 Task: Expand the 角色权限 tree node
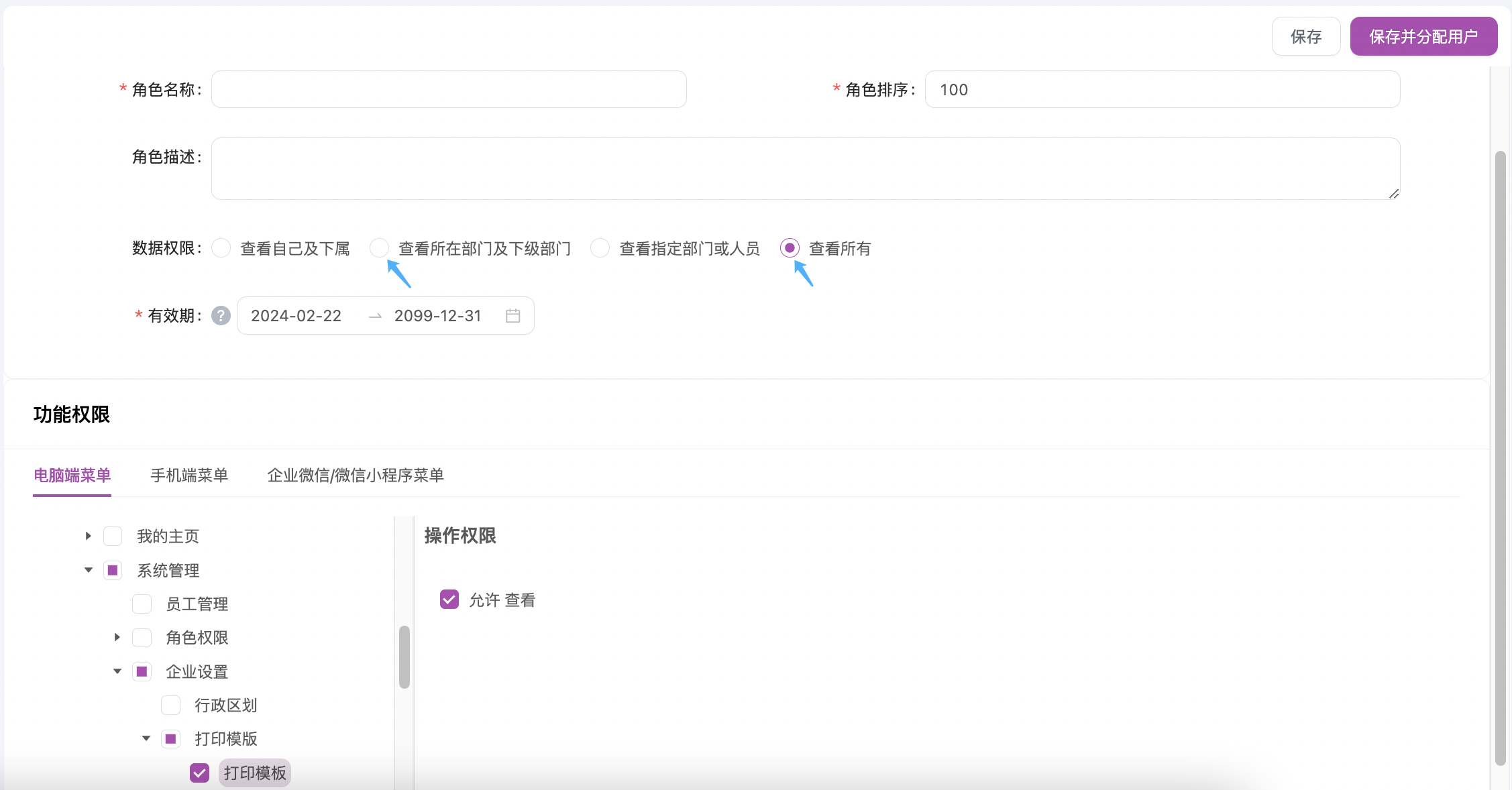click(x=117, y=637)
